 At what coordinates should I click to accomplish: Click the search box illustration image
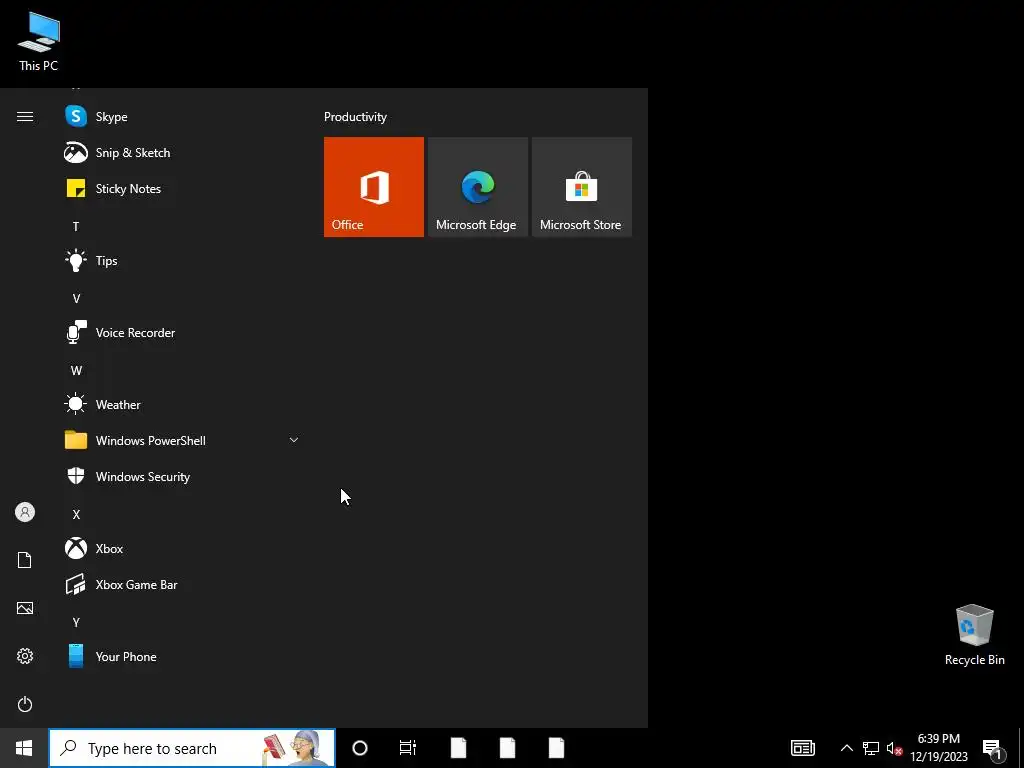(296, 748)
